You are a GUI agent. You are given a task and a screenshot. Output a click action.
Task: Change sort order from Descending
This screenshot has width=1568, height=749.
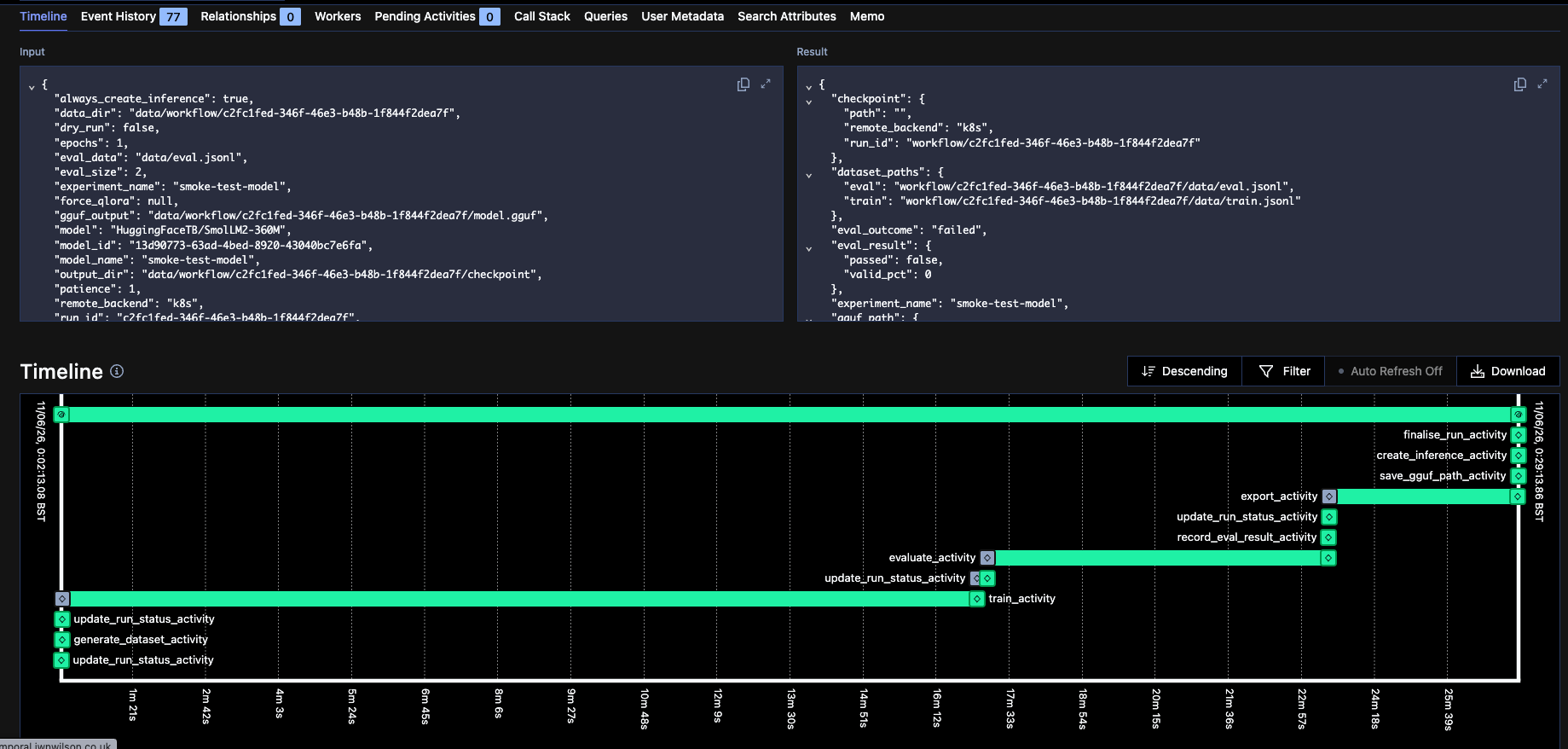(x=1184, y=371)
